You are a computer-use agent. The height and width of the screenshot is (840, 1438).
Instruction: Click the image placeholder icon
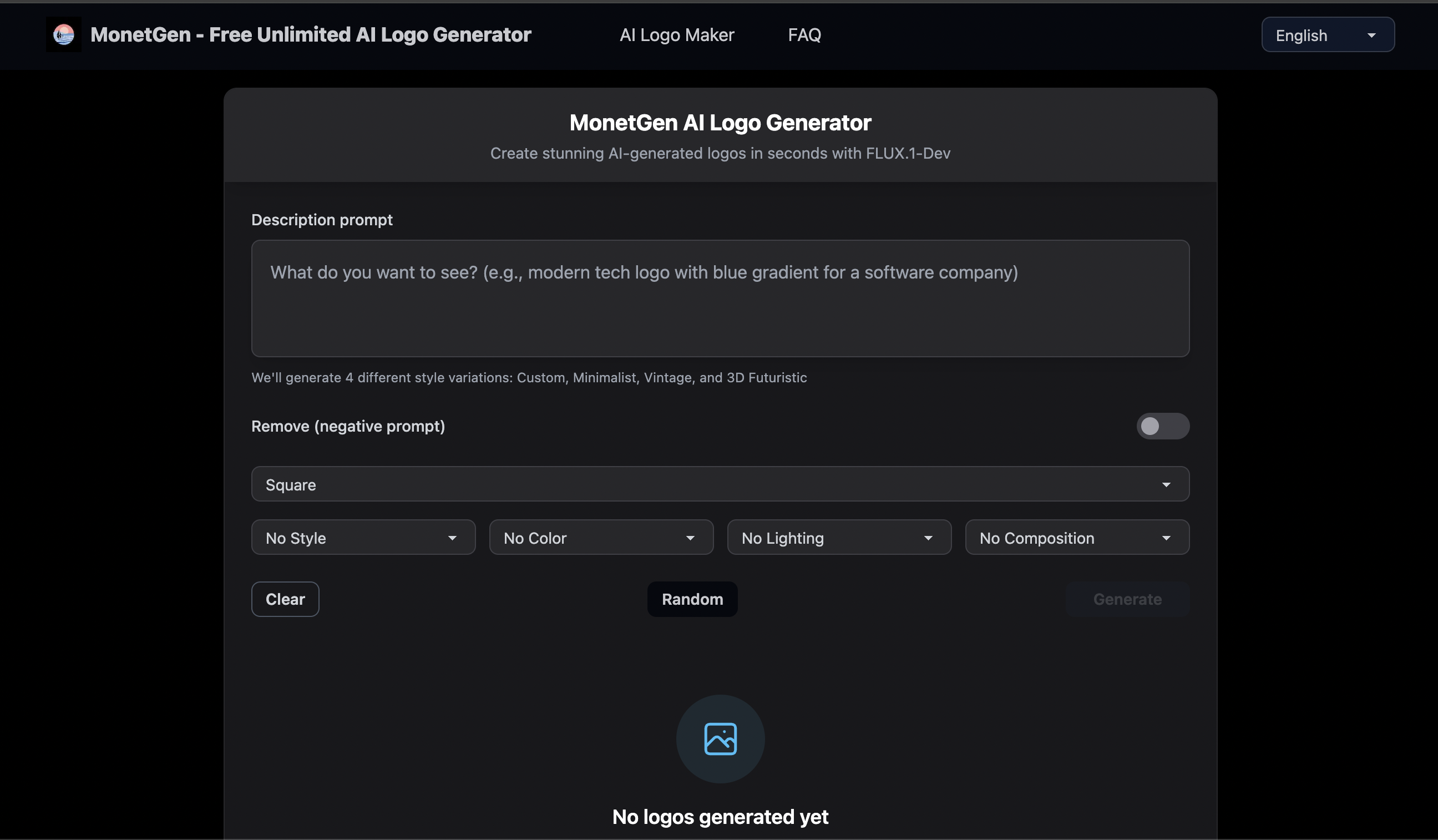click(720, 739)
